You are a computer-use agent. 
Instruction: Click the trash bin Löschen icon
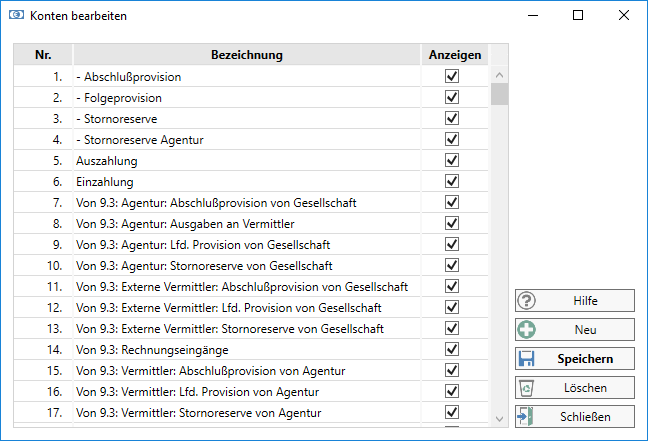pyautogui.click(x=527, y=387)
